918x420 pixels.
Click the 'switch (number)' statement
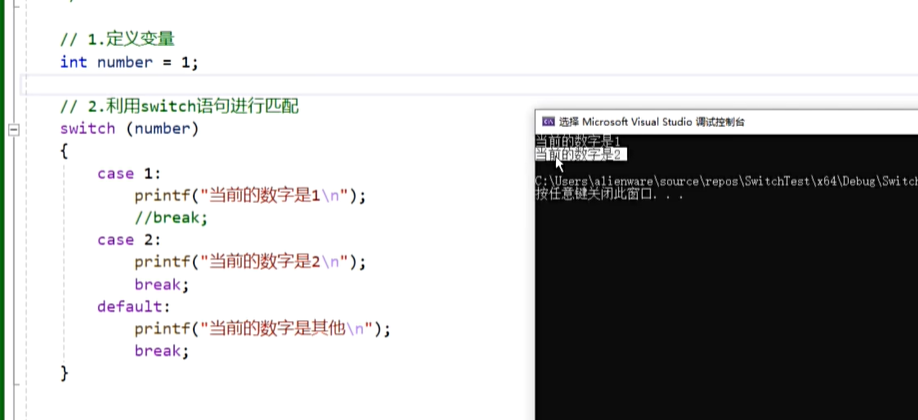coord(129,128)
